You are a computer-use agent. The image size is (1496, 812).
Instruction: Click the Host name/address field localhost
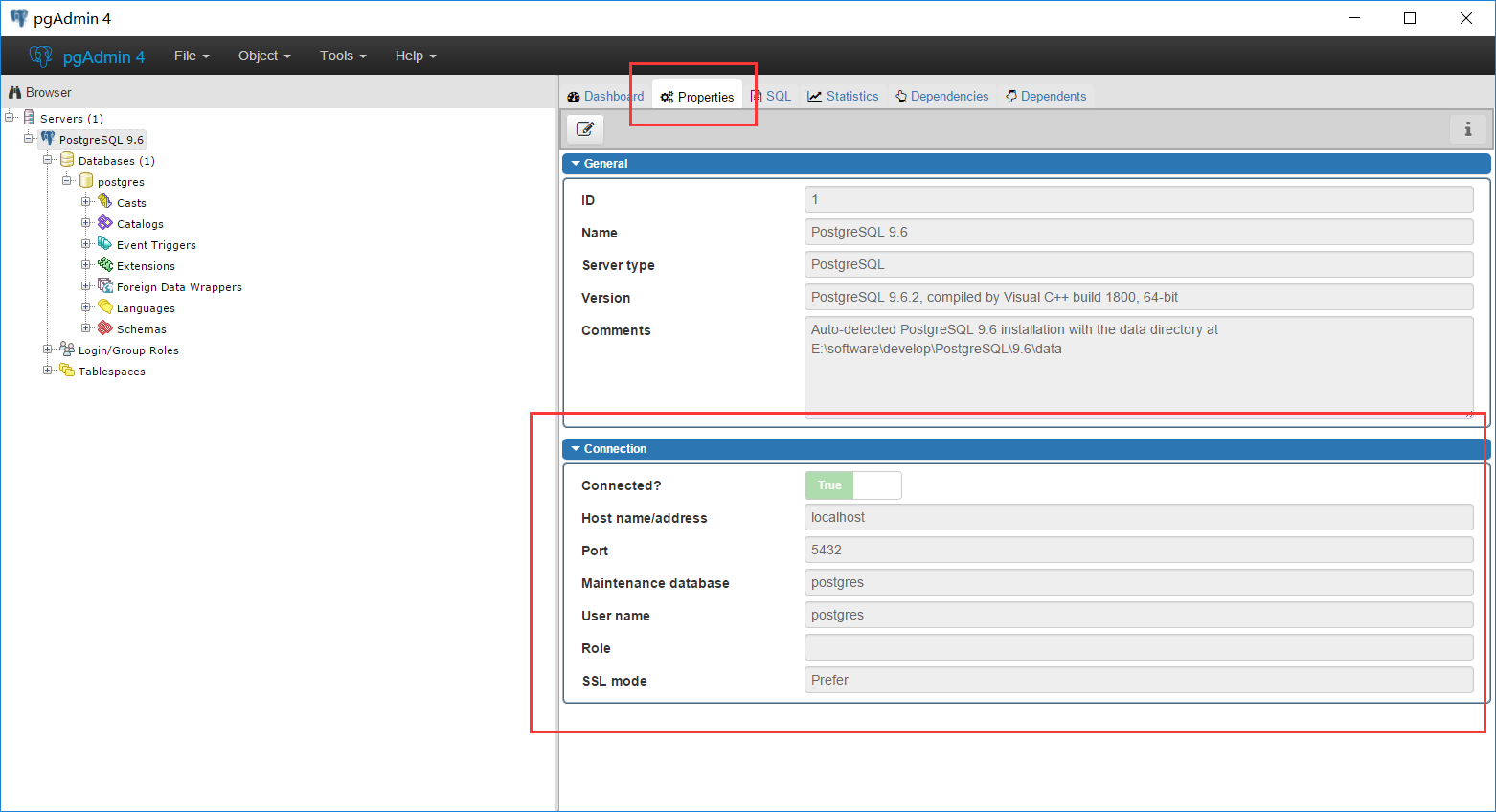[1139, 517]
